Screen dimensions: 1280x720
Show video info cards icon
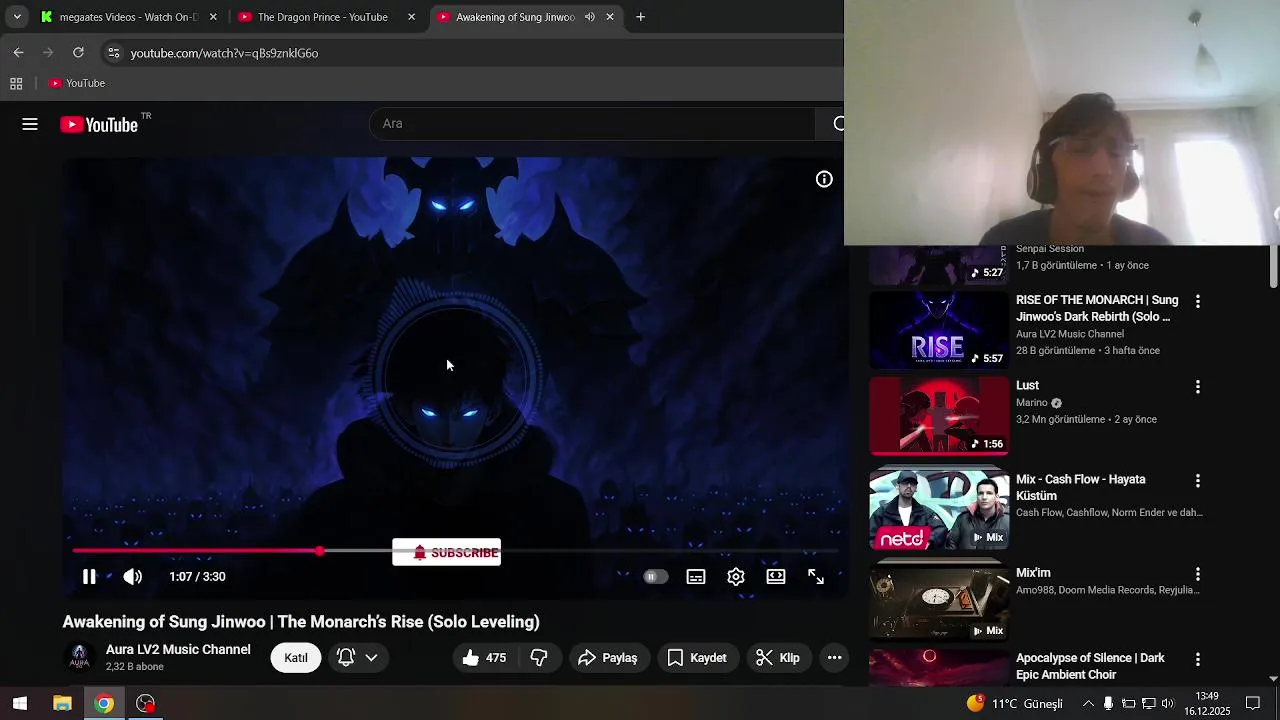824,179
